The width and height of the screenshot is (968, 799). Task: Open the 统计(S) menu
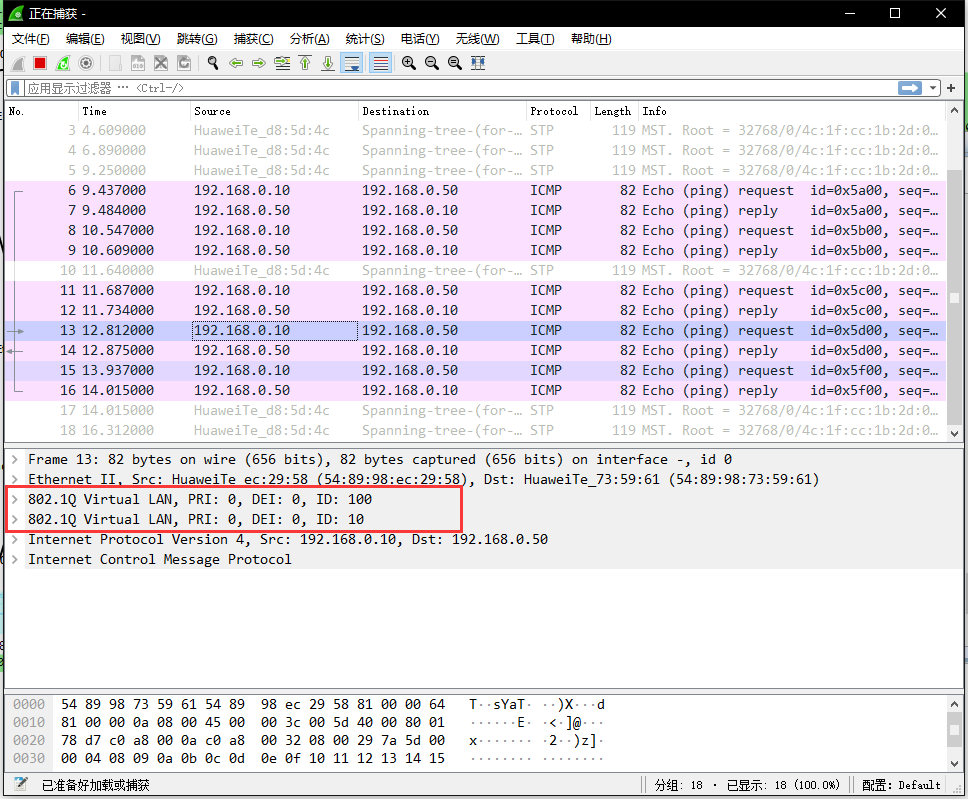click(x=365, y=39)
